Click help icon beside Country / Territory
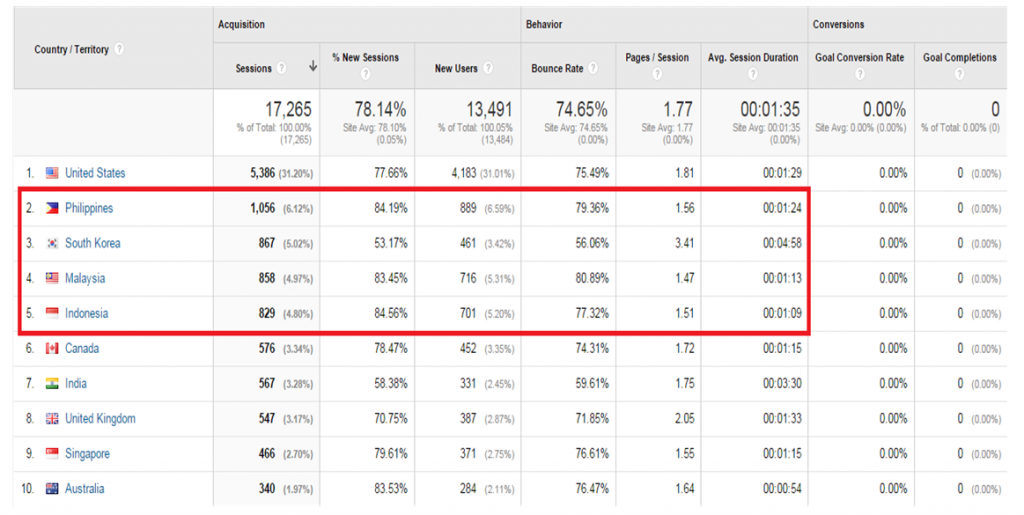This screenshot has height=515, width=1024. point(120,50)
